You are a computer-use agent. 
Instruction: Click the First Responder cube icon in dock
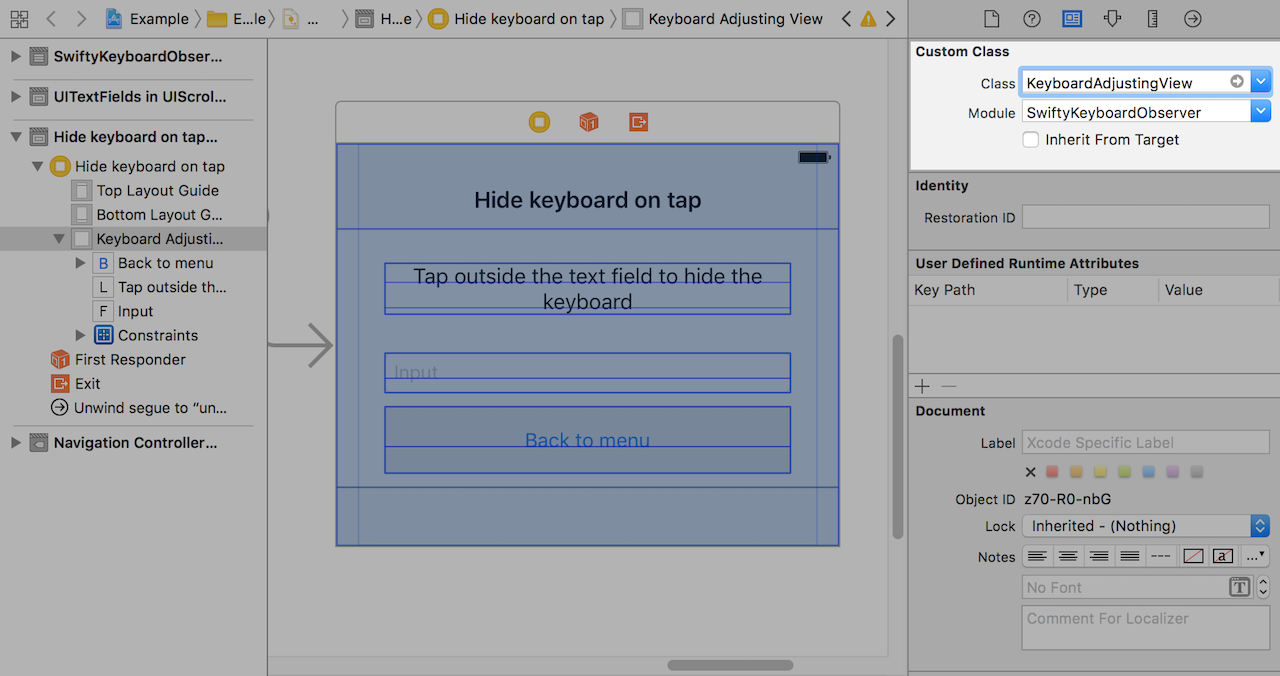point(589,122)
